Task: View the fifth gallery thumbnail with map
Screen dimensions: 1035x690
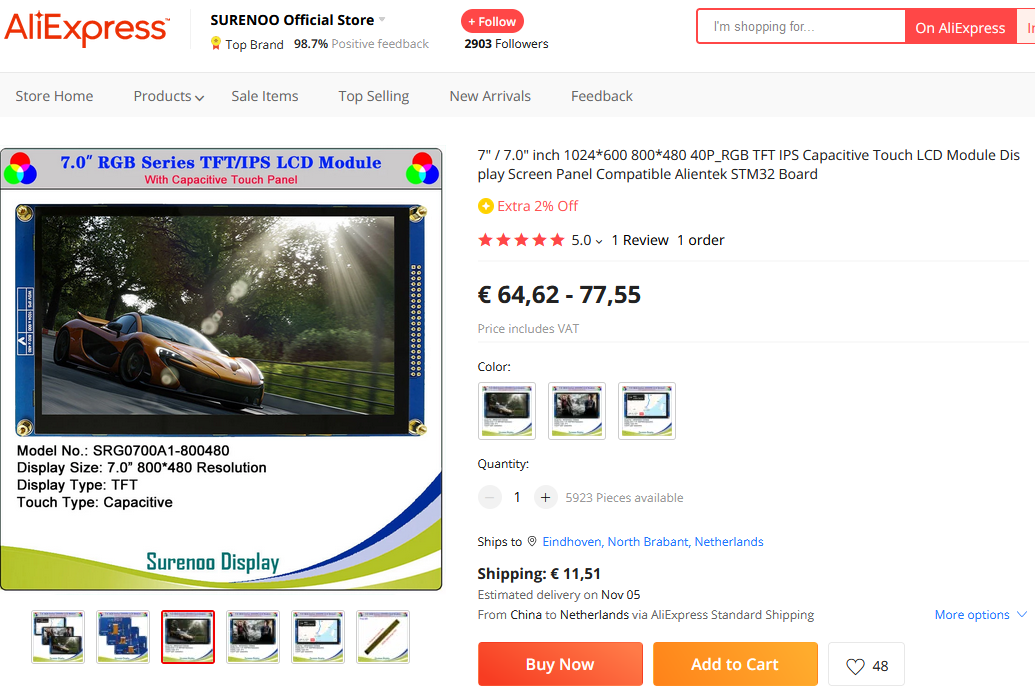Action: (317, 637)
